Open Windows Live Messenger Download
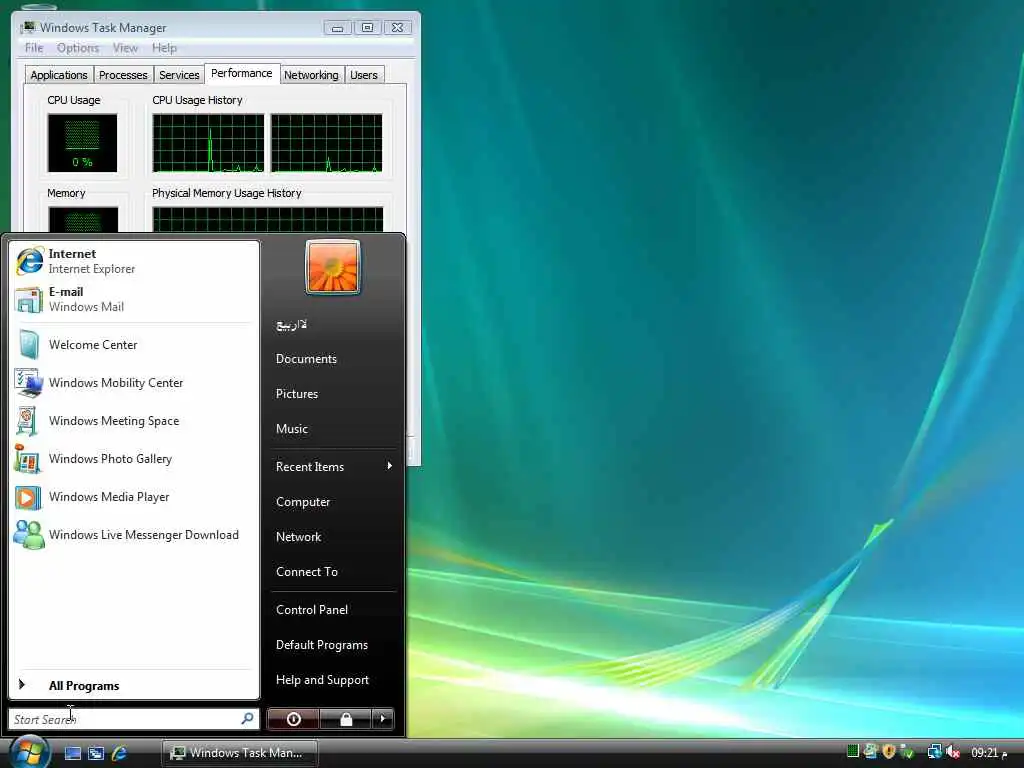 click(134, 535)
